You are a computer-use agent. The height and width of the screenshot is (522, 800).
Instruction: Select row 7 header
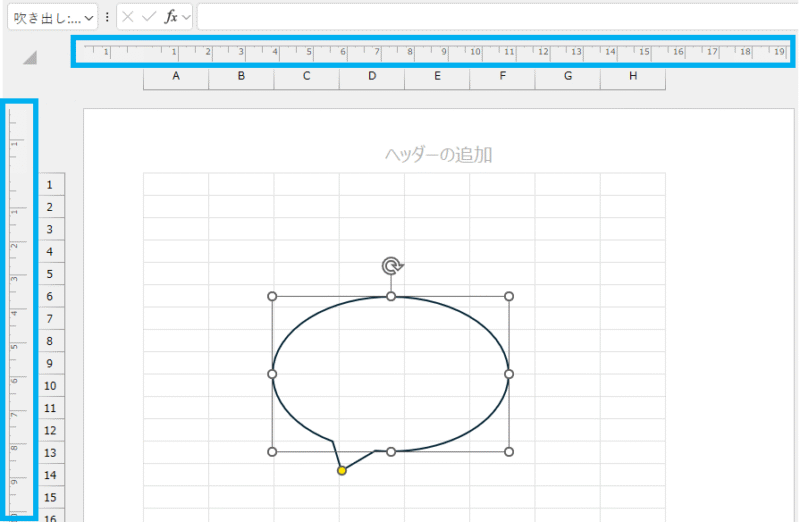[x=52, y=318]
